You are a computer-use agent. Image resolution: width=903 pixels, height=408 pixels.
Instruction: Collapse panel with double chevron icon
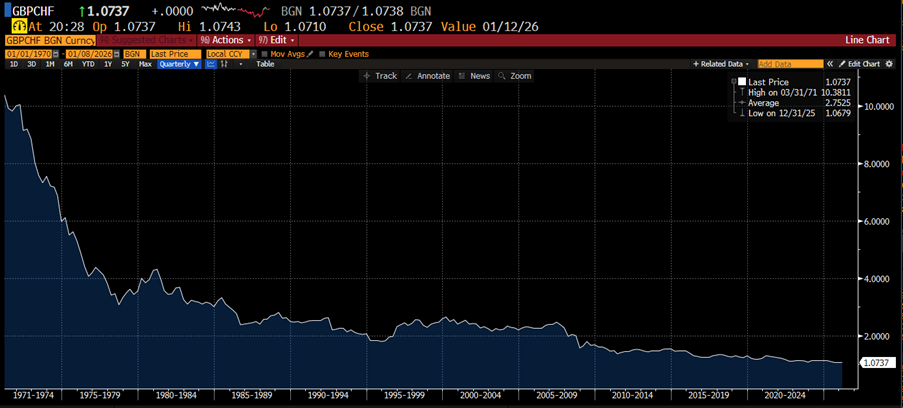click(830, 64)
